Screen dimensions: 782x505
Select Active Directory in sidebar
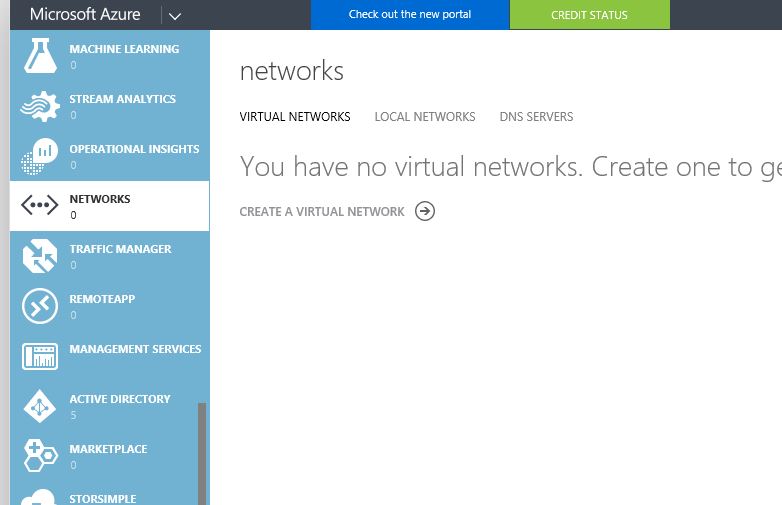coord(120,399)
